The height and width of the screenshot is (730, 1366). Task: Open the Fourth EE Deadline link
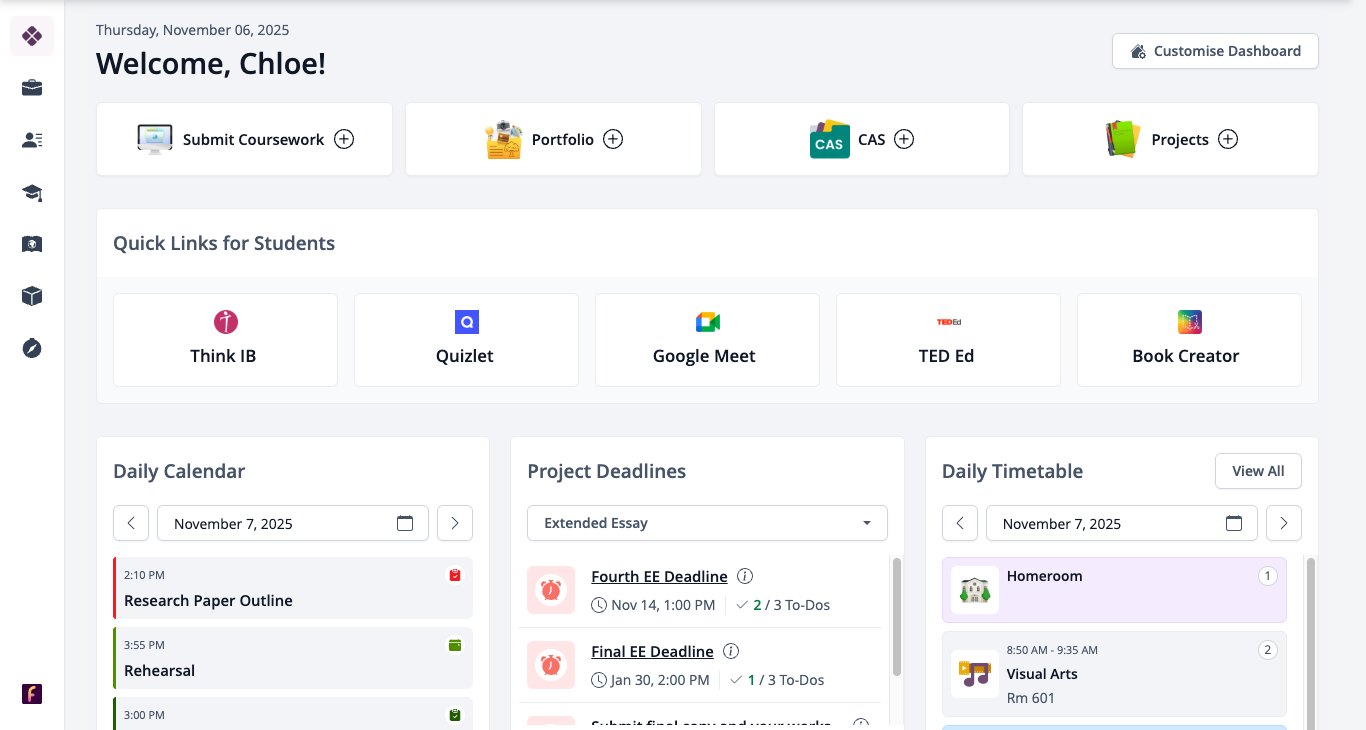[x=659, y=576]
